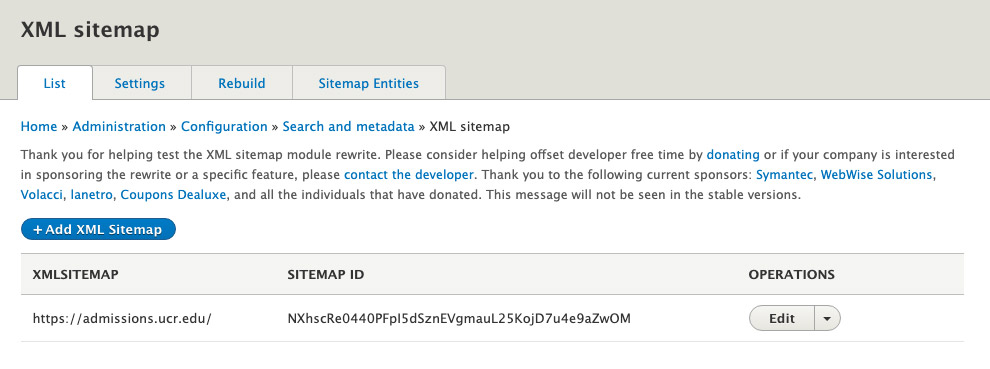Viewport: 990px width, 369px height.
Task: Select the List tab
Action: (54, 83)
